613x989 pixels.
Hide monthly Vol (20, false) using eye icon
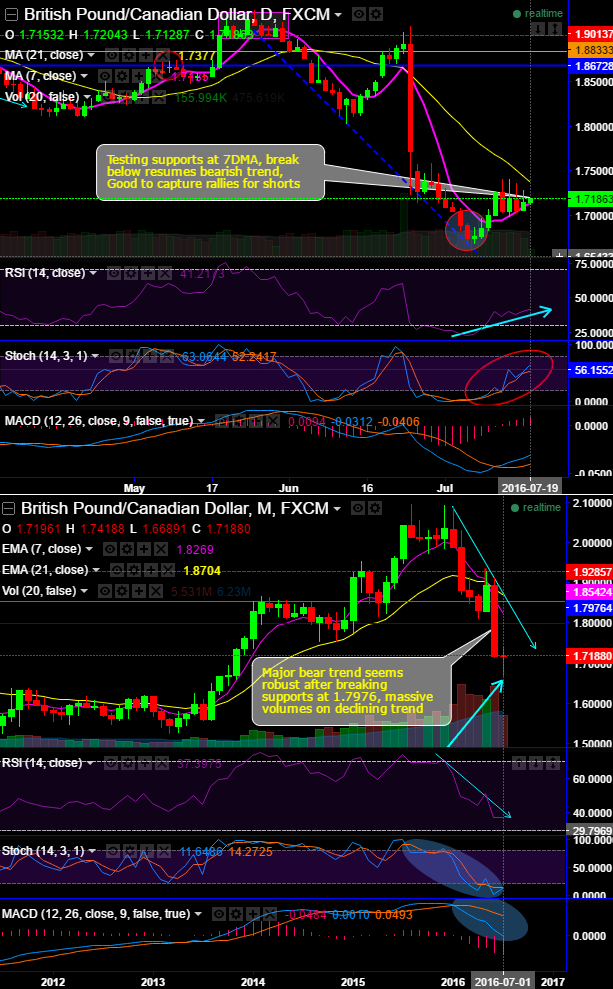pos(105,591)
